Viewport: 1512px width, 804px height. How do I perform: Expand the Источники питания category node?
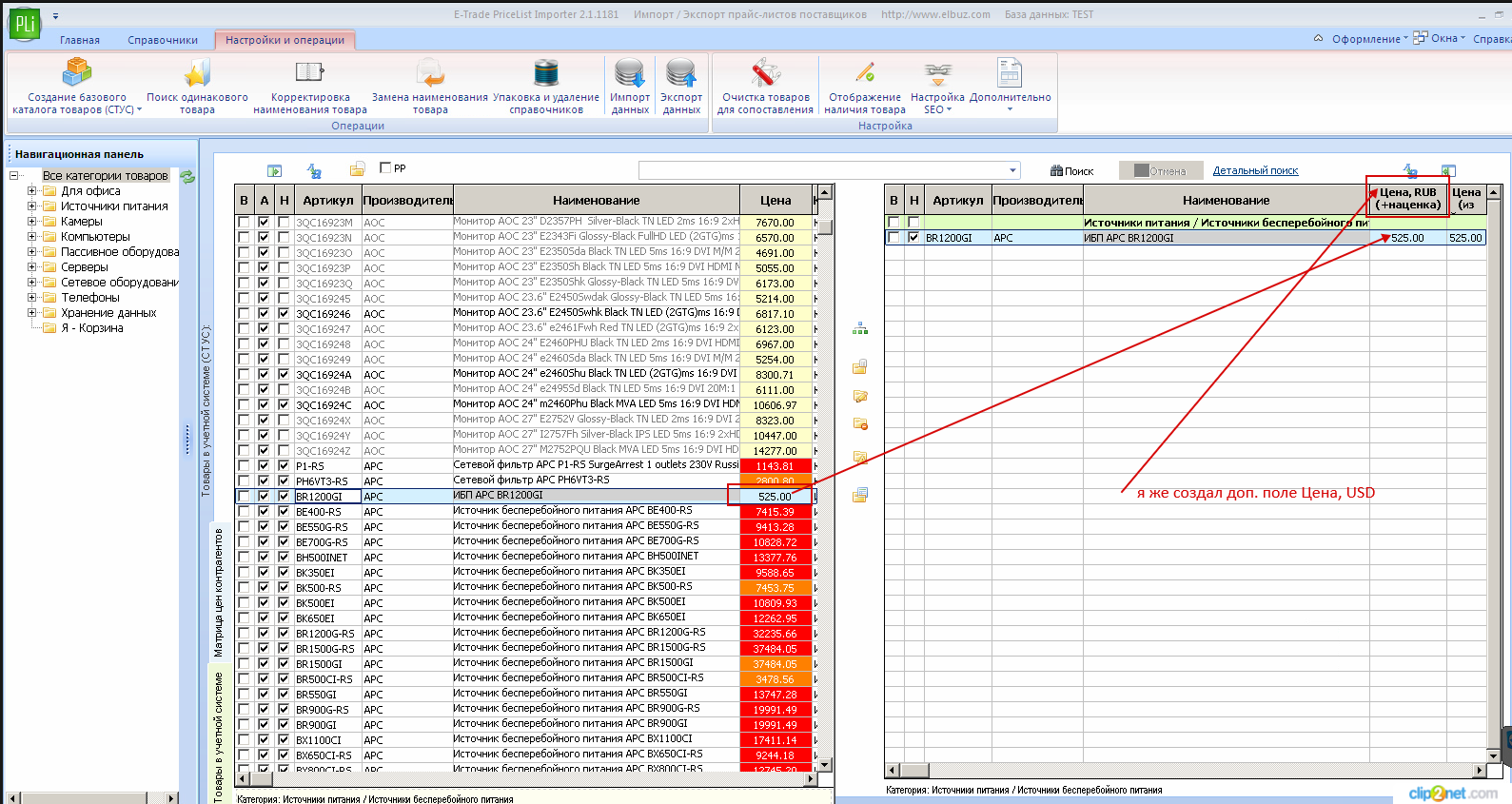tap(31, 206)
